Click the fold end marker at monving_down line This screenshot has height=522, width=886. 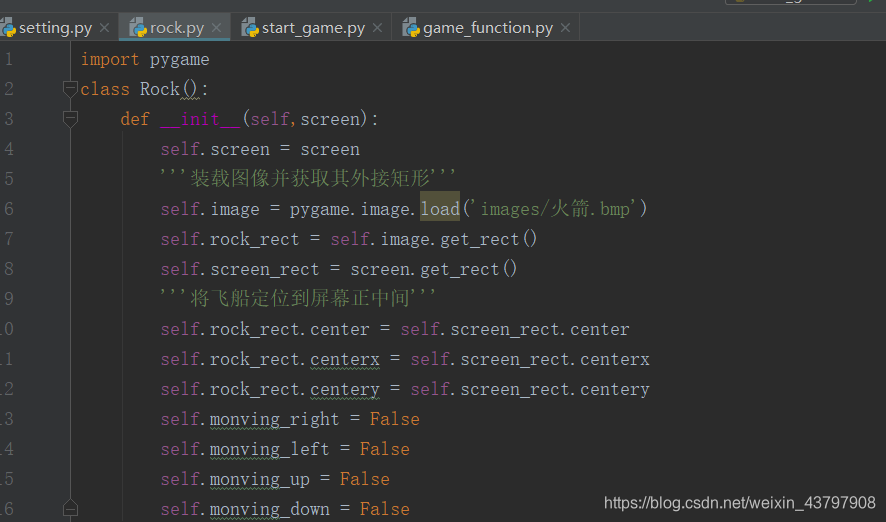tap(70, 508)
